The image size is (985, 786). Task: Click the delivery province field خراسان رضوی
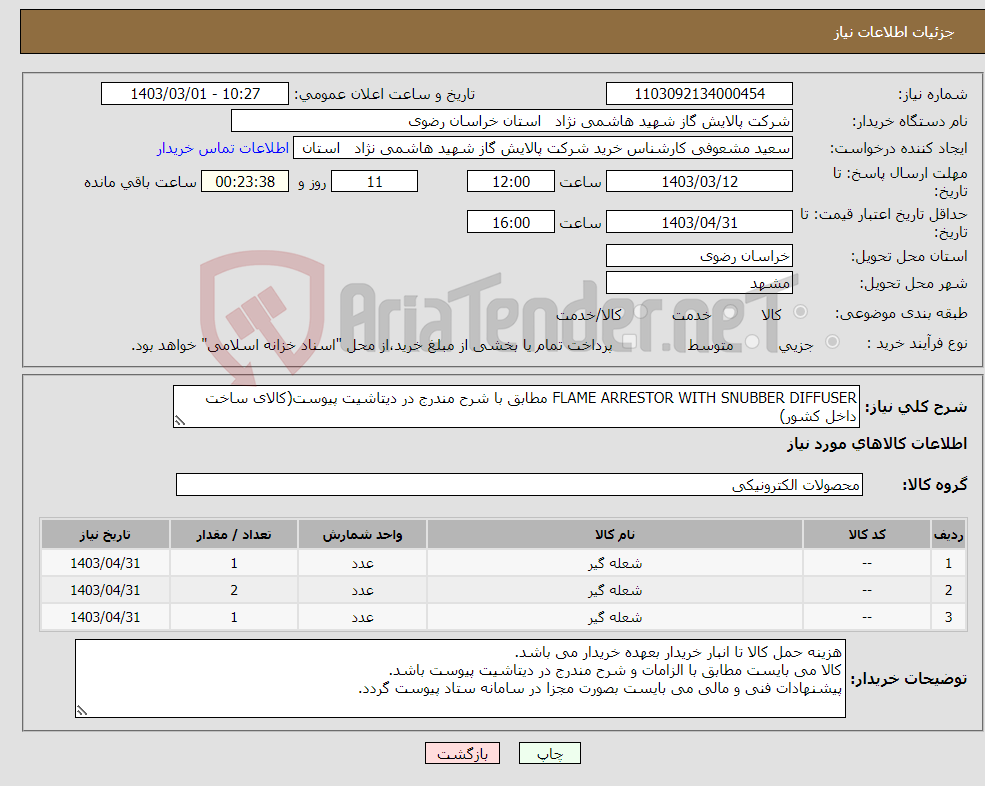[699, 256]
